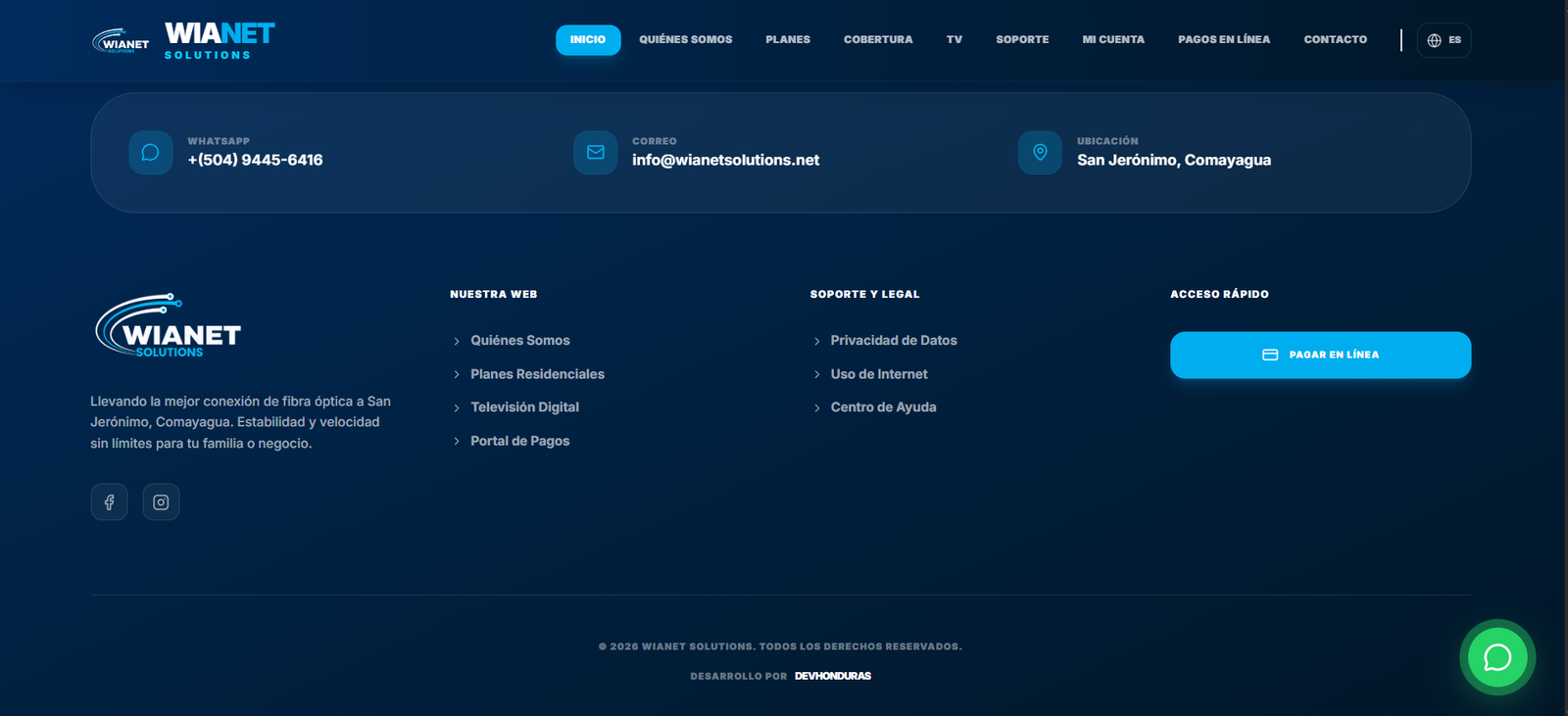Click the NUESTRA WEB column heading
The height and width of the screenshot is (716, 1568).
[x=494, y=294]
